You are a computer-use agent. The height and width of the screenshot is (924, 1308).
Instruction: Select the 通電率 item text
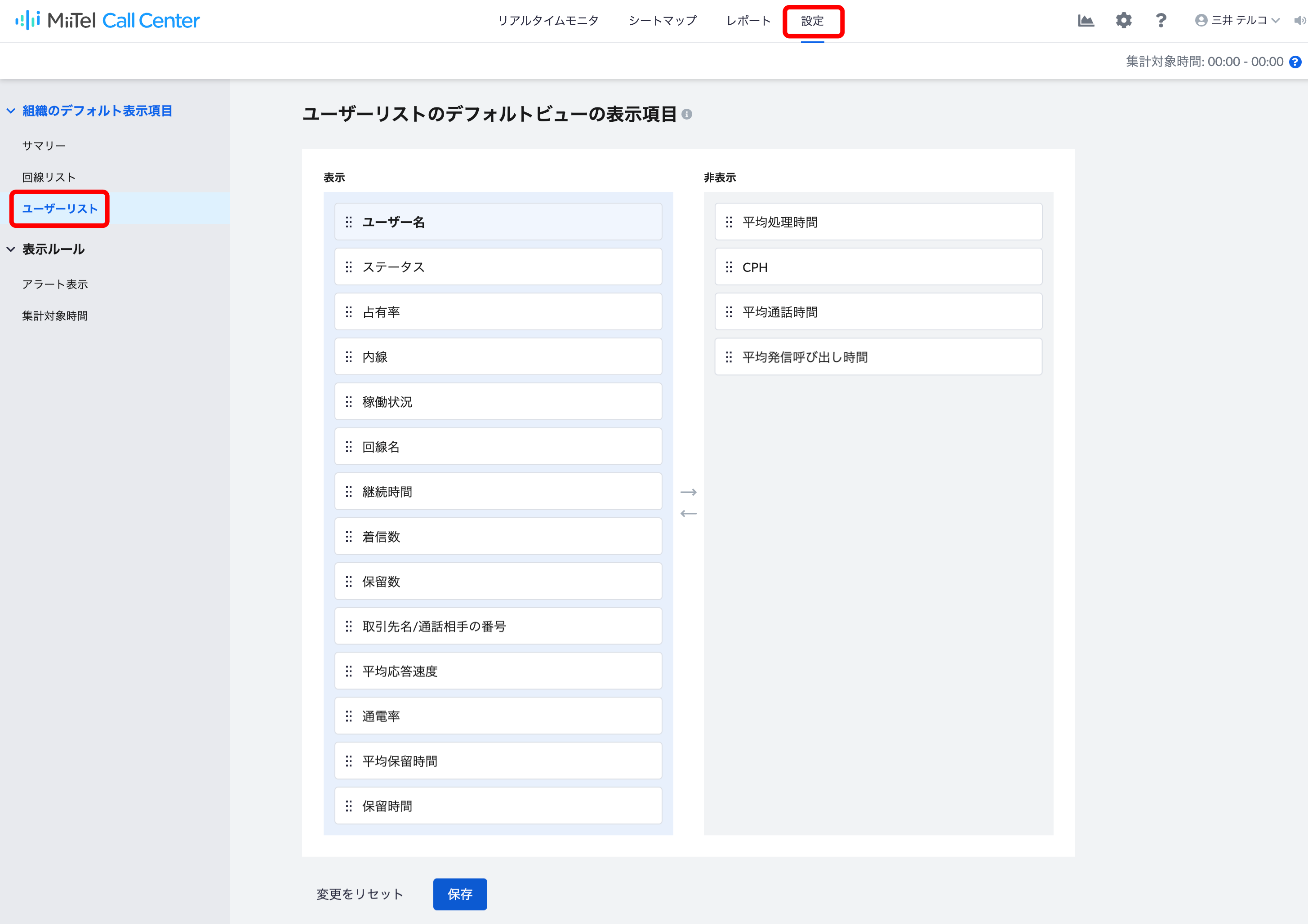click(x=381, y=717)
